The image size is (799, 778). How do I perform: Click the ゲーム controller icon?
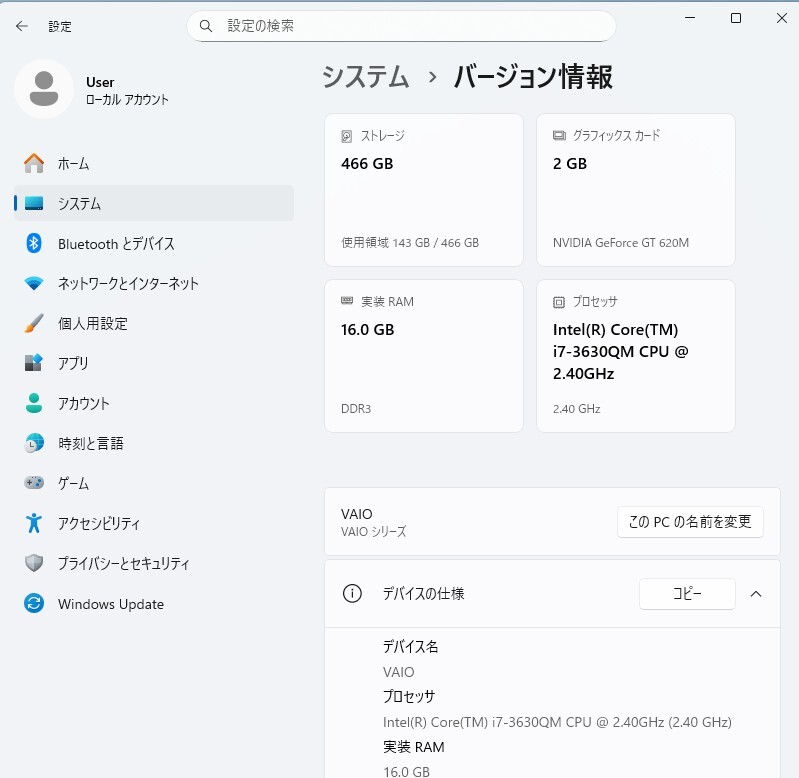tap(34, 482)
